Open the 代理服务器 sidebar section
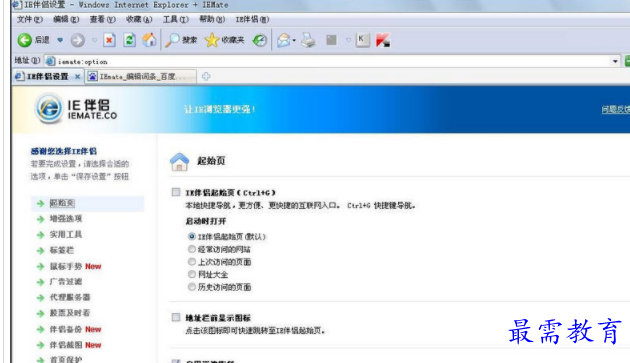 tap(70, 297)
